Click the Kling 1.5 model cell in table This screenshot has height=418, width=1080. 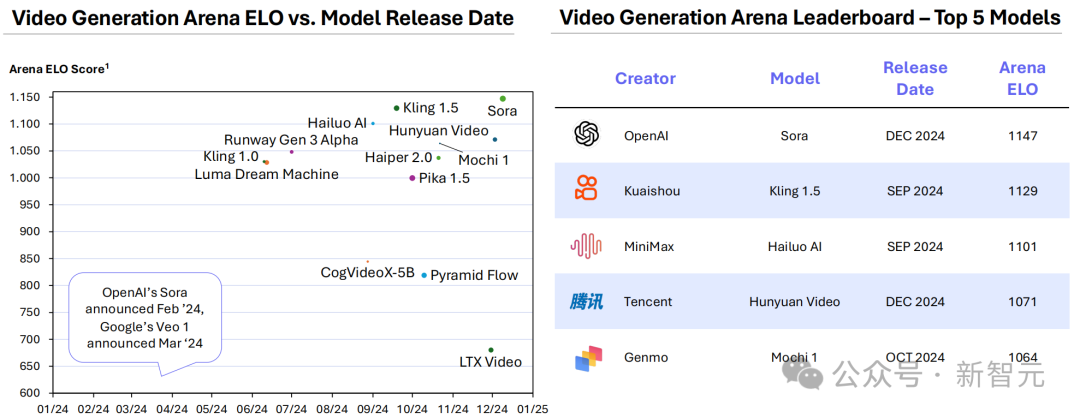795,191
